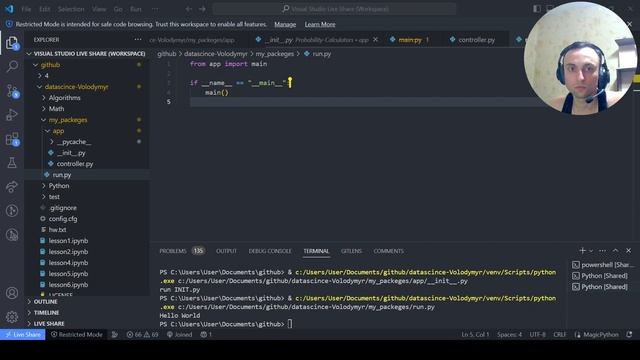Screen dimensions: 640x360
Task: Open the Go menu
Action: click(118, 9)
